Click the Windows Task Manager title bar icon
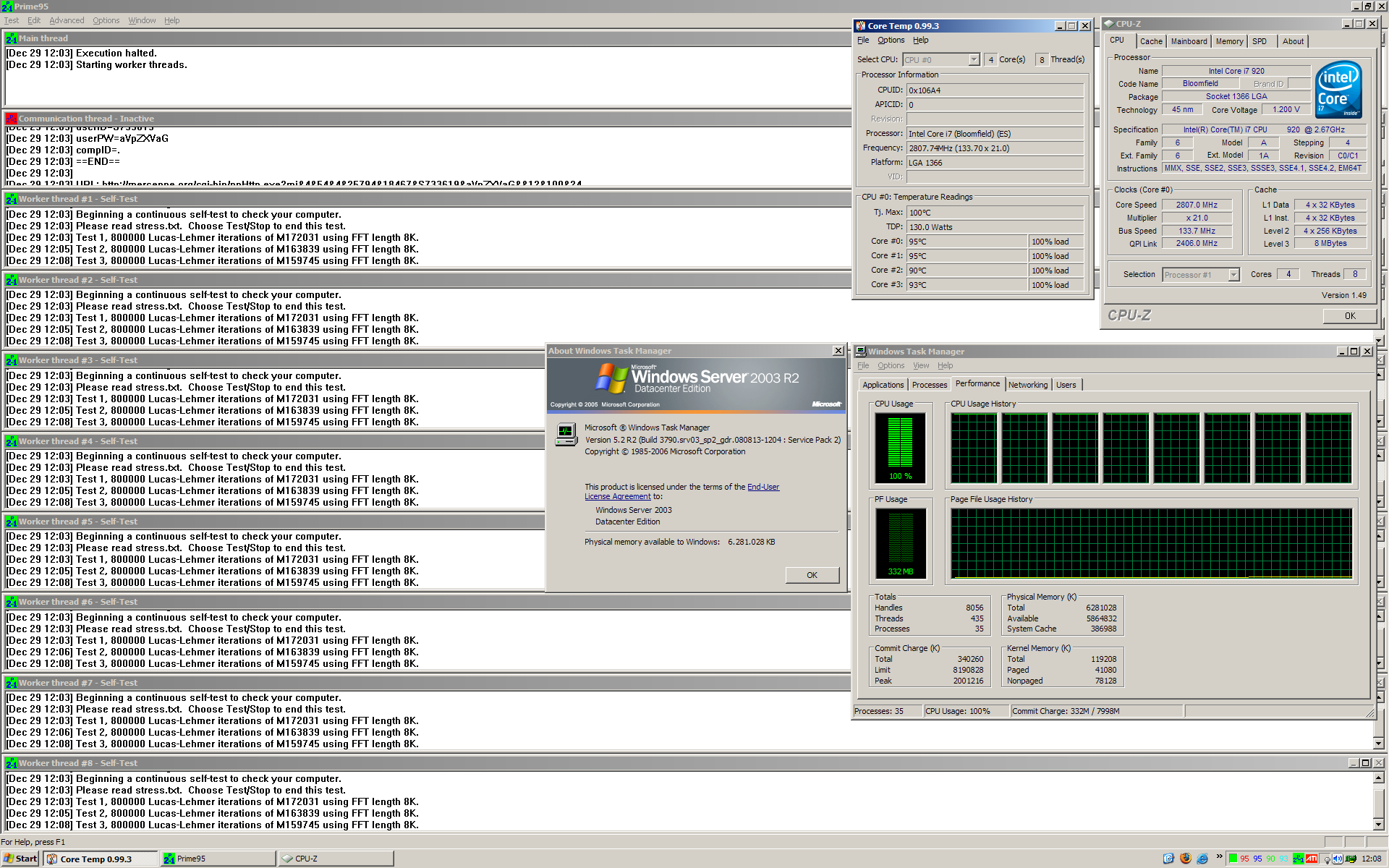 tap(861, 352)
